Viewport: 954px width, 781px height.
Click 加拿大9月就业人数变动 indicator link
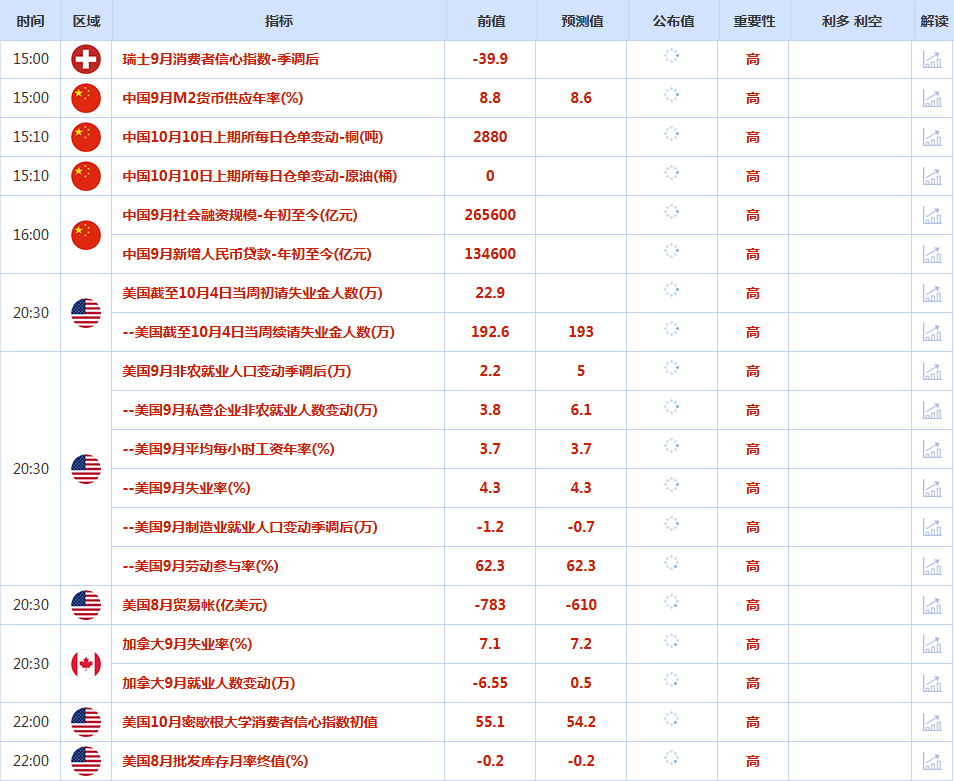click(208, 683)
